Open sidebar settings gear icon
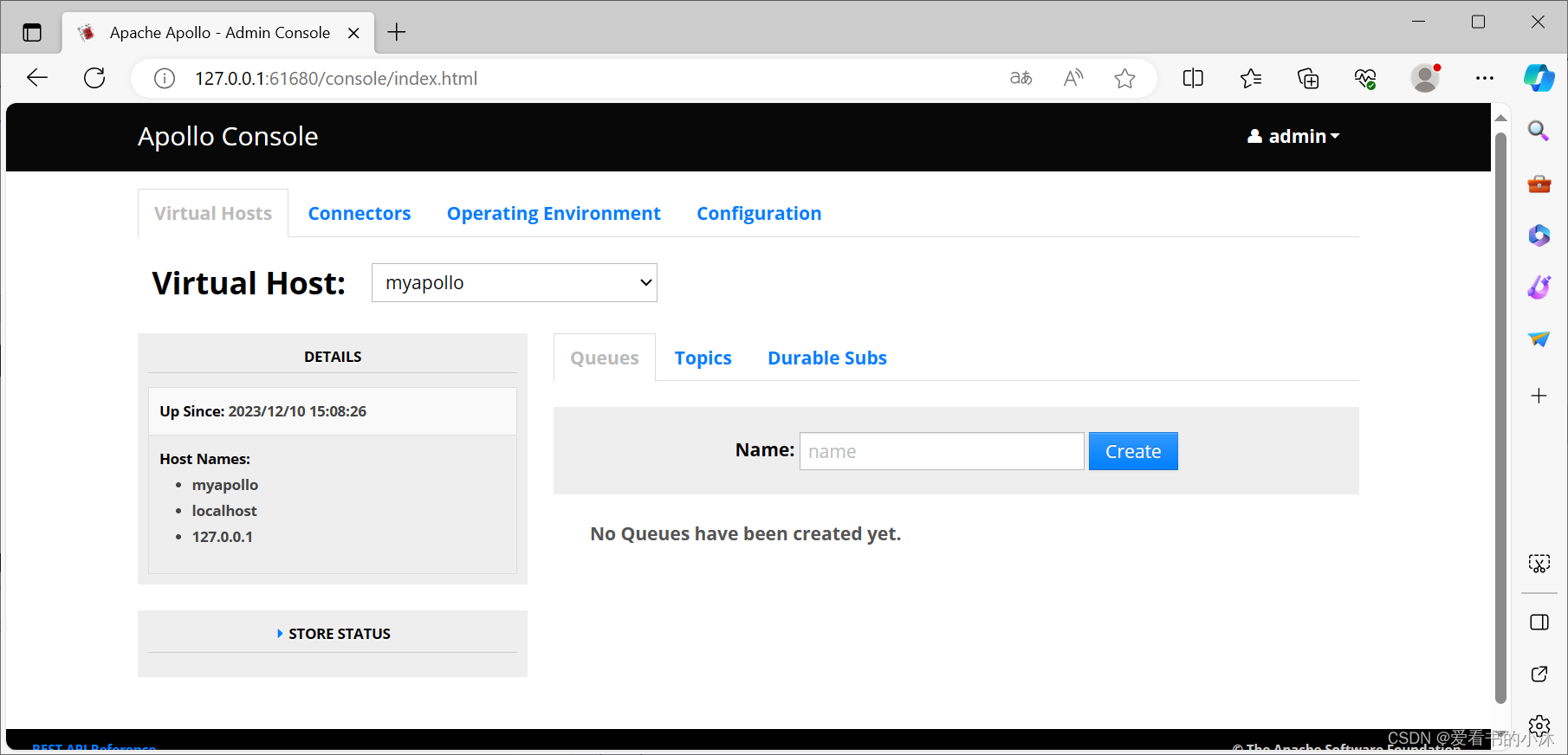This screenshot has height=755, width=1568. pyautogui.click(x=1539, y=726)
